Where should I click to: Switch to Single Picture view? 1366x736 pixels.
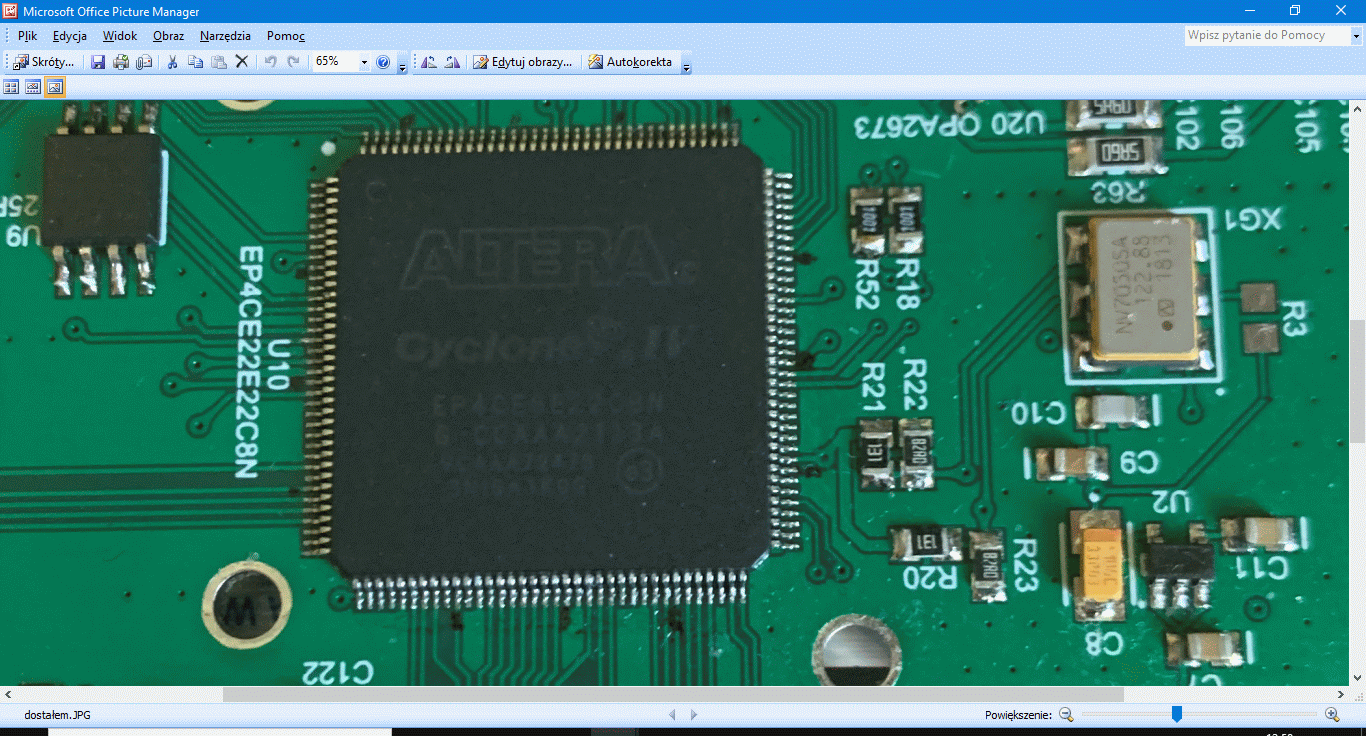coord(55,87)
